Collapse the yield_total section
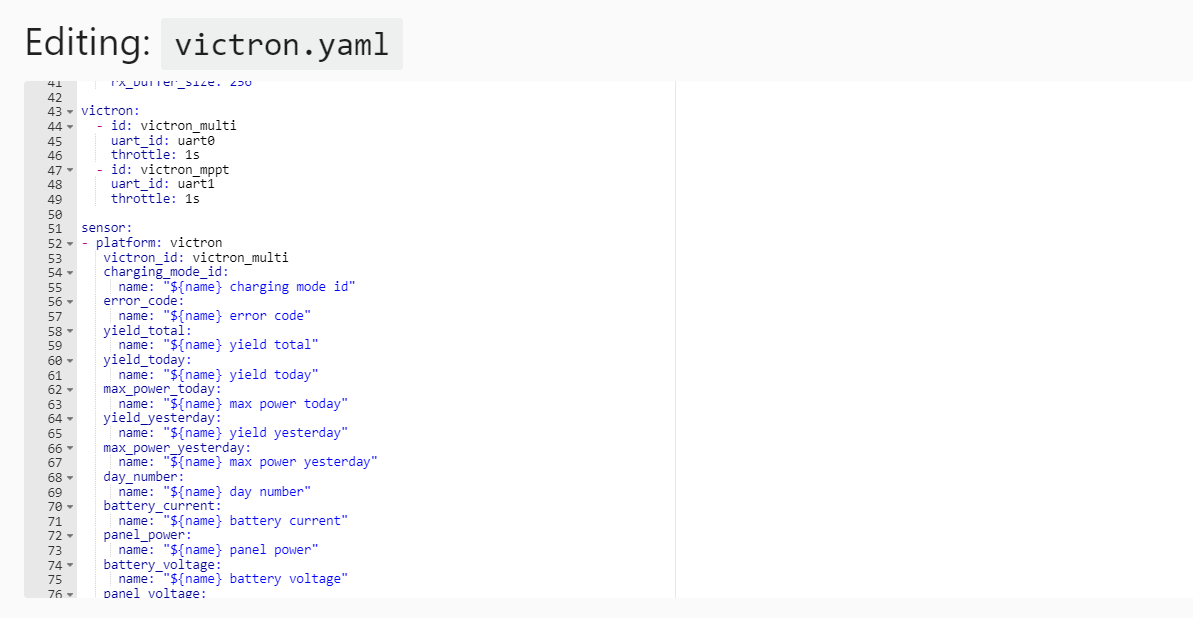This screenshot has height=618, width=1193. coord(70,330)
